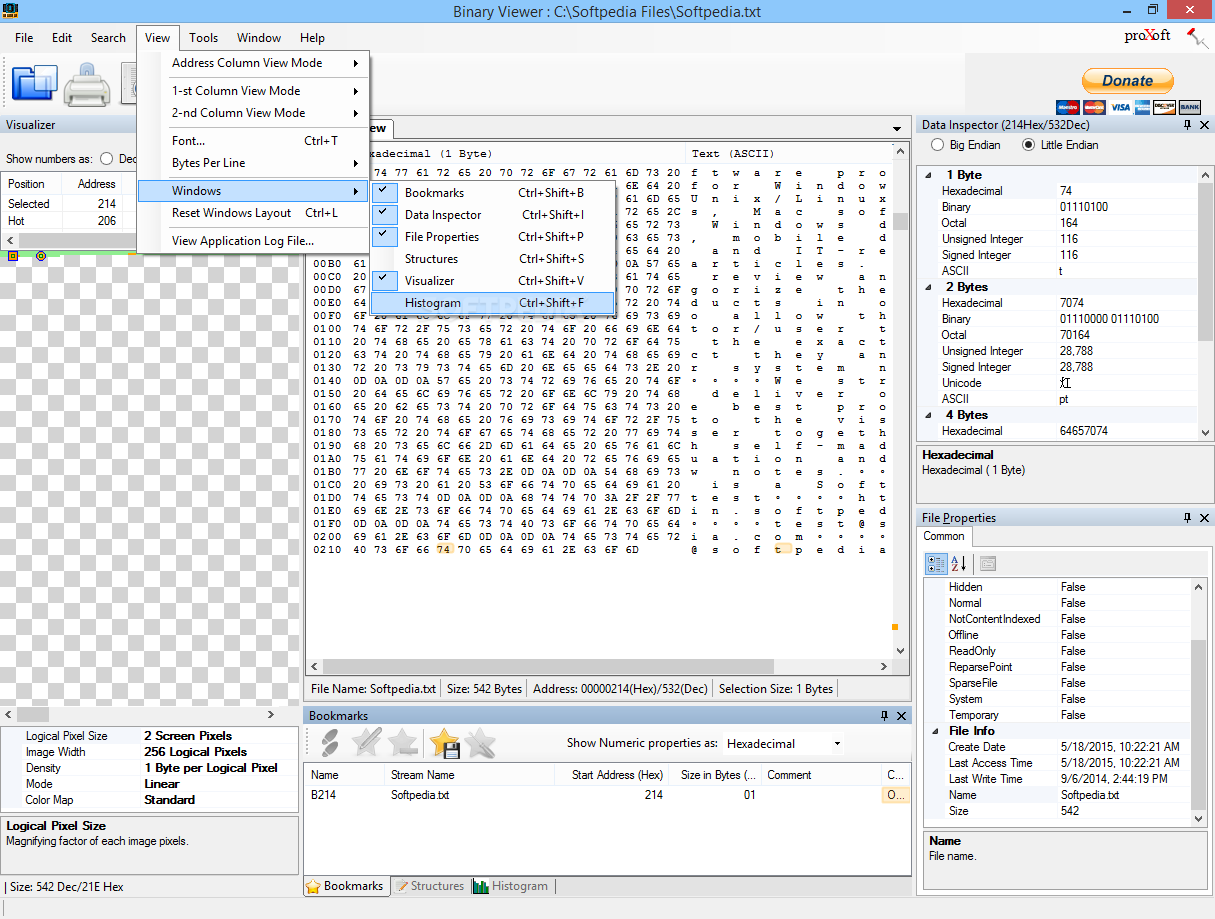
Task: Click the Start Address (Hex) column header
Action: point(616,775)
